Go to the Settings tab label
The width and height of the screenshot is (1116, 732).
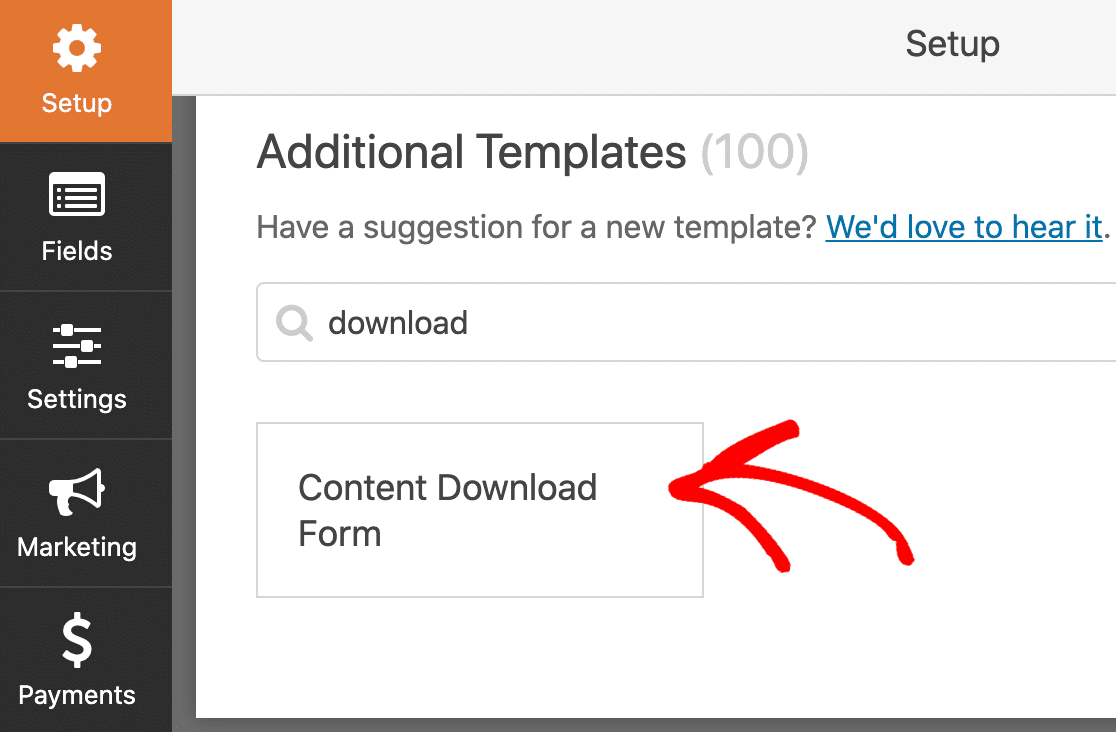[77, 399]
